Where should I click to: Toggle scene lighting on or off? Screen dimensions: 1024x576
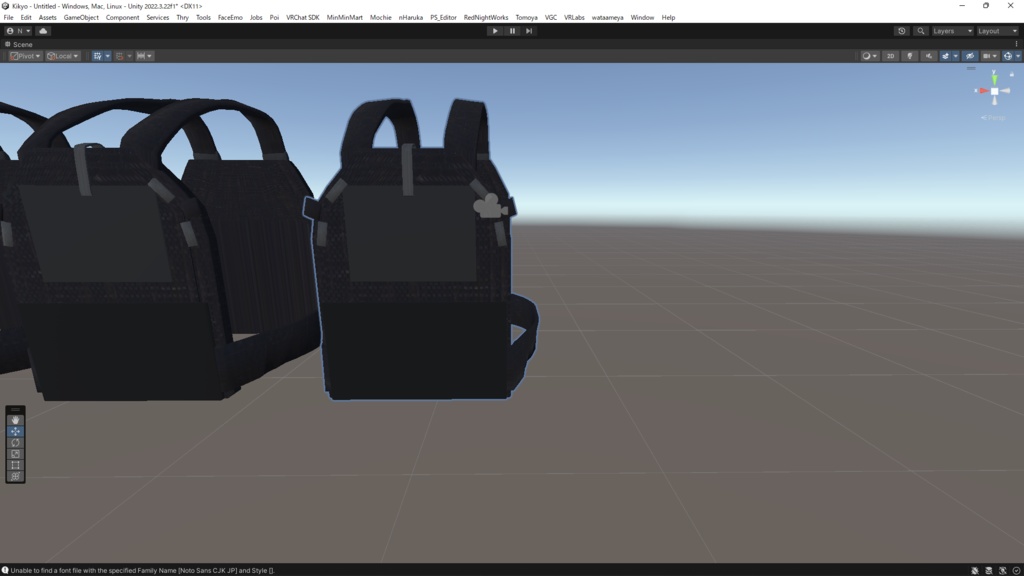[x=909, y=56]
